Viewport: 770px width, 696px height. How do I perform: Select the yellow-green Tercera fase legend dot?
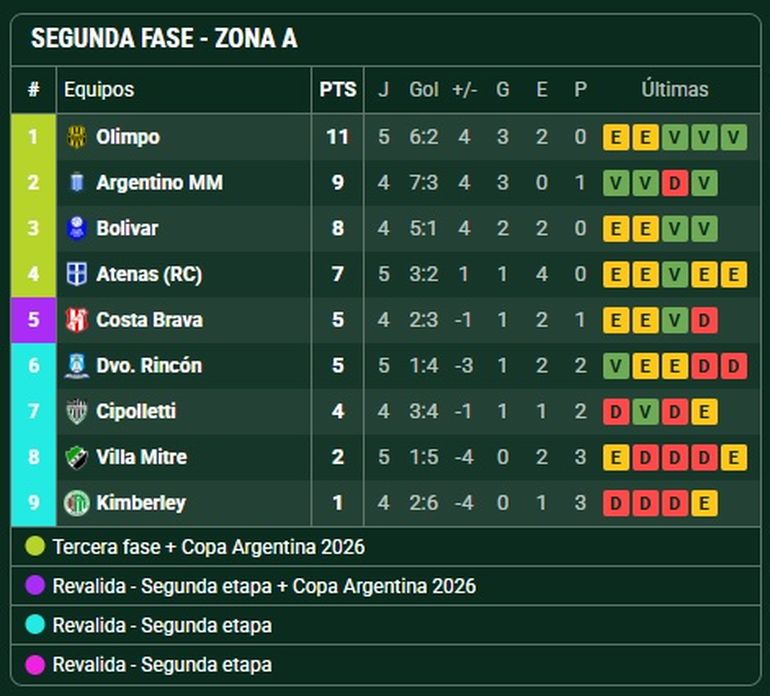click(x=35, y=546)
